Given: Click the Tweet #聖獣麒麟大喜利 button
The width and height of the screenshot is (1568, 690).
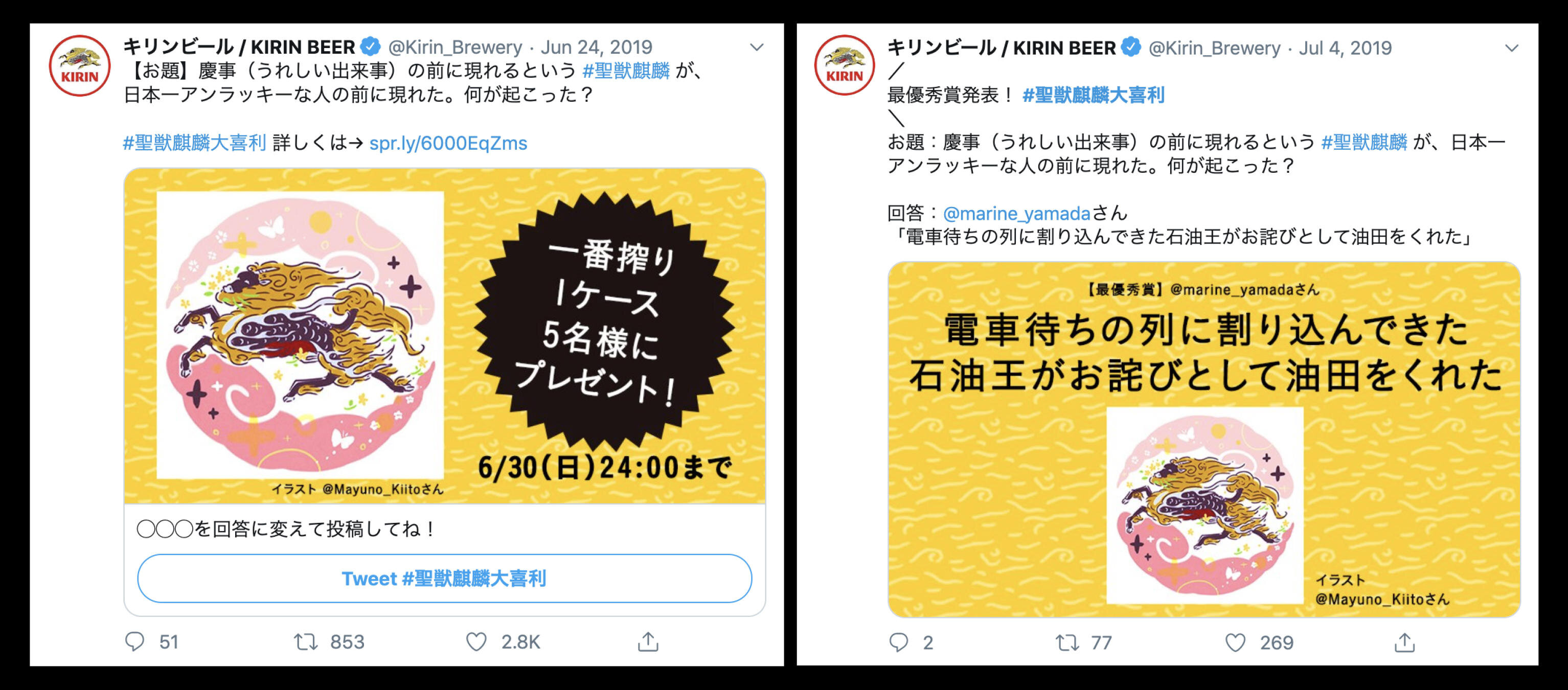Looking at the screenshot, I should (444, 578).
